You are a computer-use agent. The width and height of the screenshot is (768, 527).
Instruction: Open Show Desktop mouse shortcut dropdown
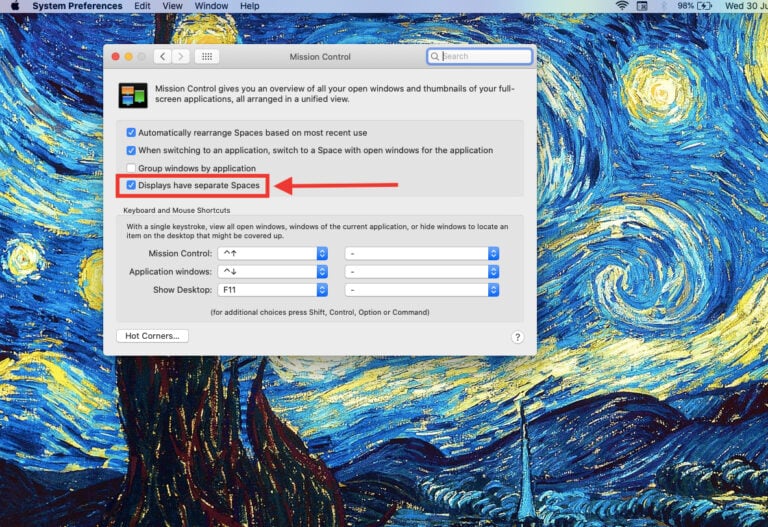click(422, 290)
